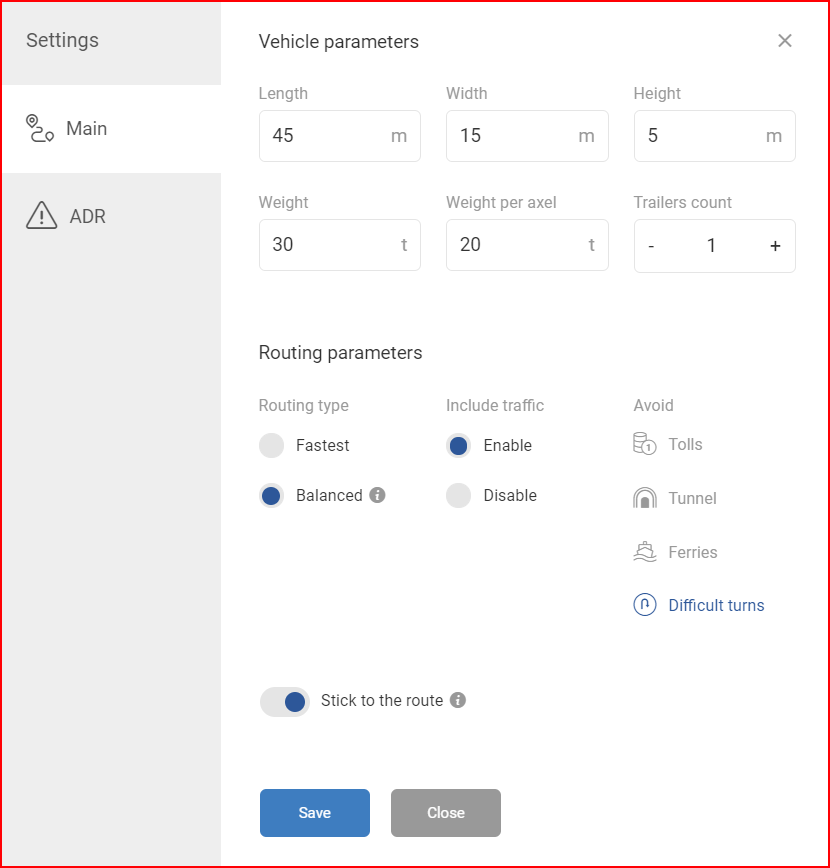Click the Length input field
The image size is (830, 868).
(339, 136)
